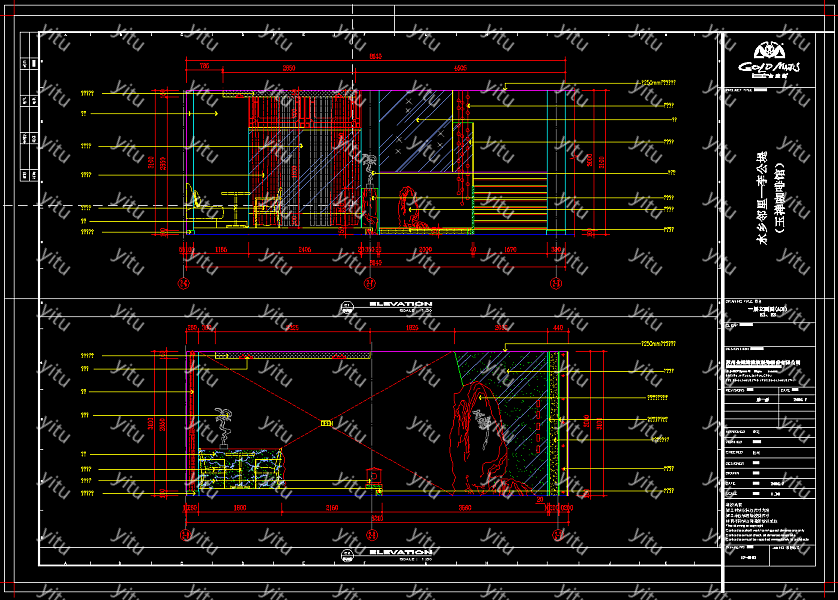Click the small yellow tag at the lower elevation's crossing lines
Viewport: 838px width, 600px height.
pyautogui.click(x=325, y=423)
